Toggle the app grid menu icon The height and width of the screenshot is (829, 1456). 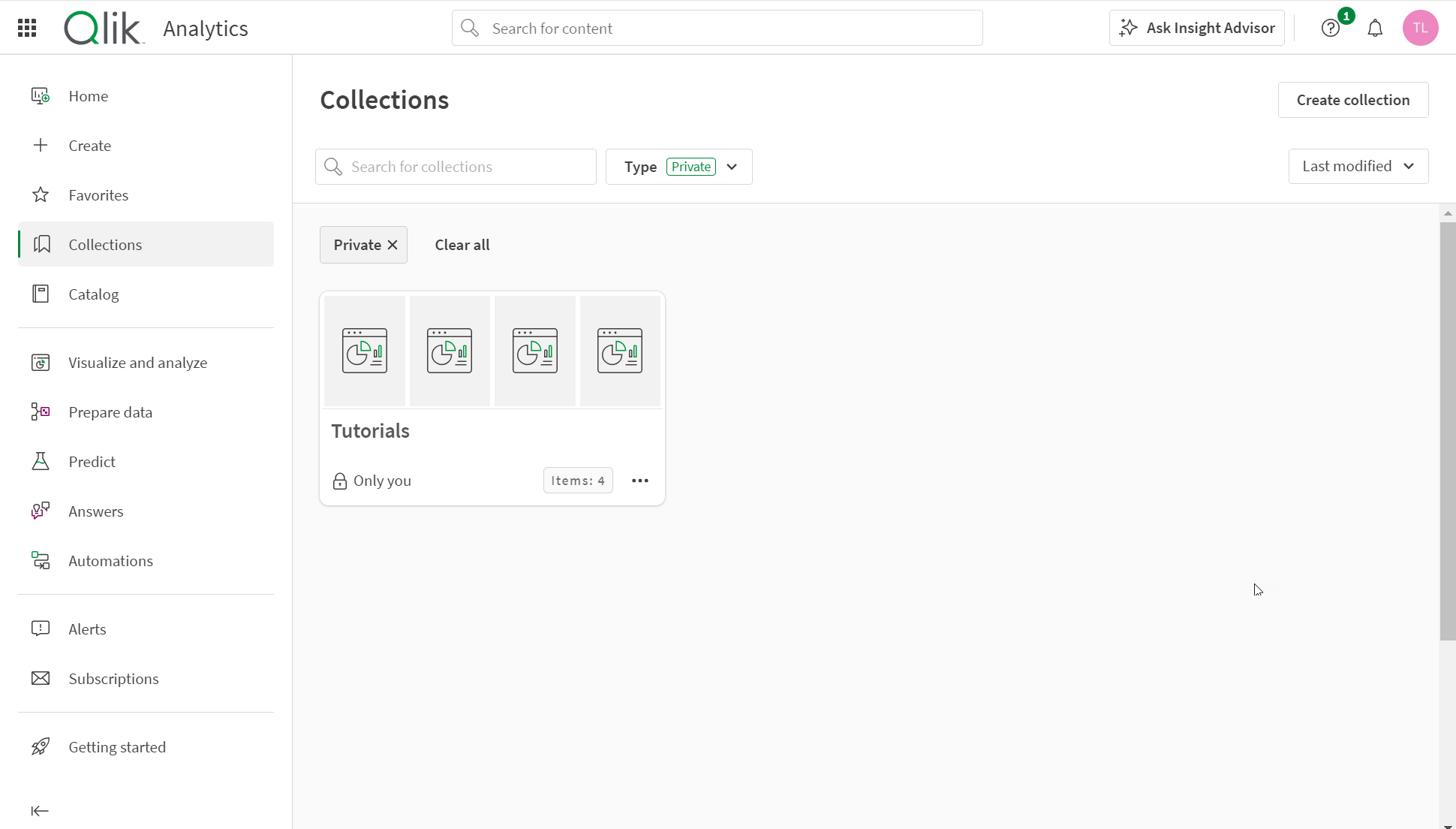[x=27, y=28]
